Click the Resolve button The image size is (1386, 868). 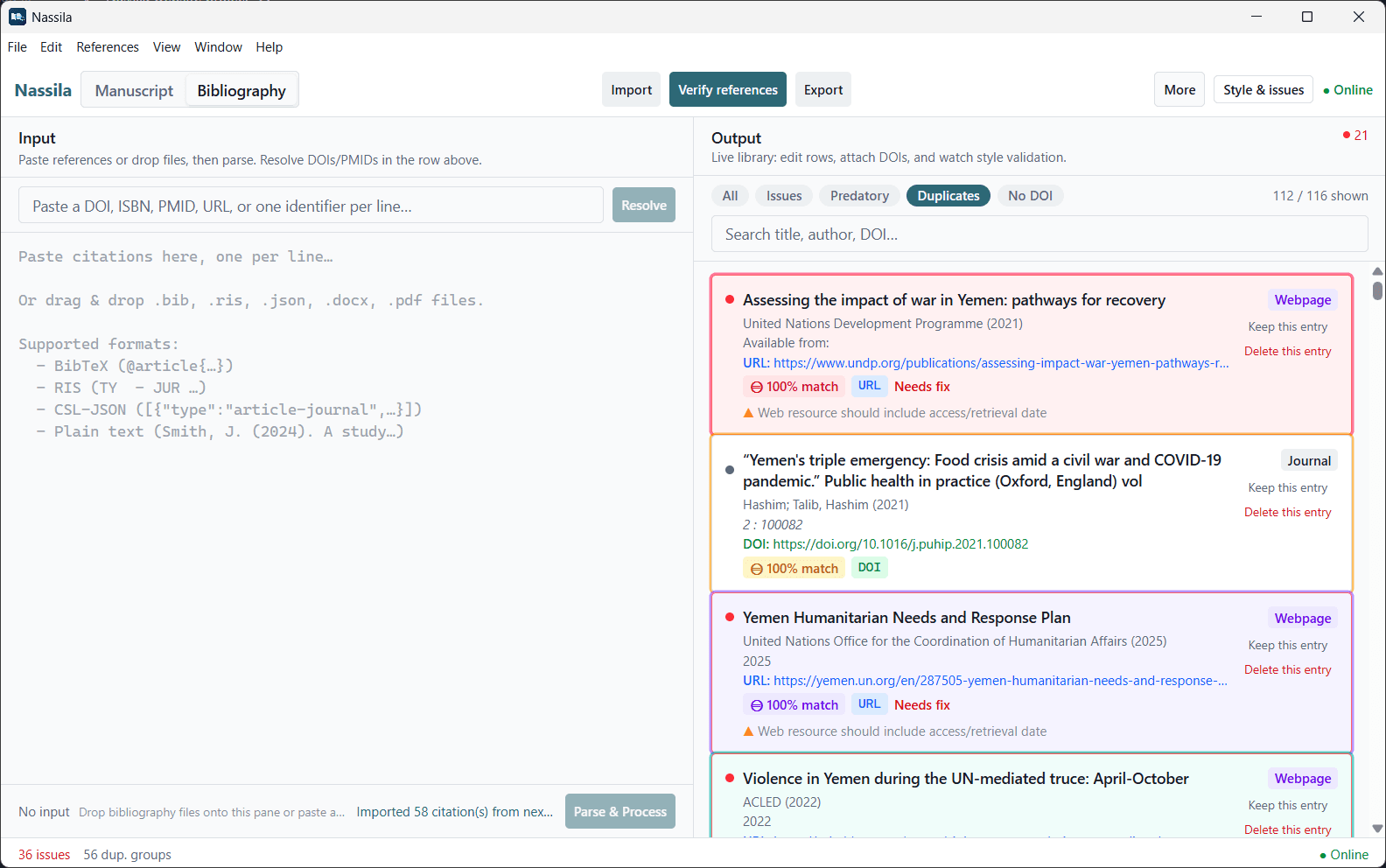tap(644, 205)
